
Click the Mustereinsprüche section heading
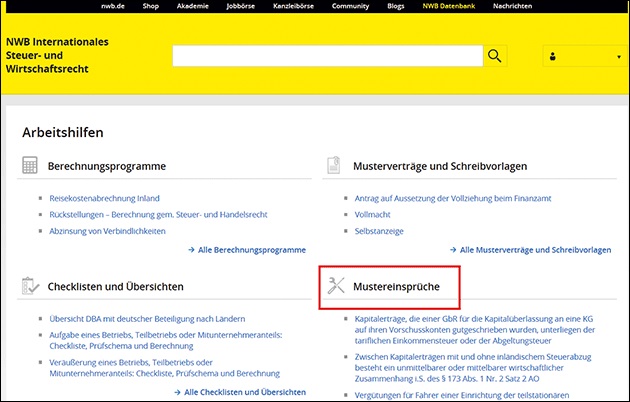(396, 287)
